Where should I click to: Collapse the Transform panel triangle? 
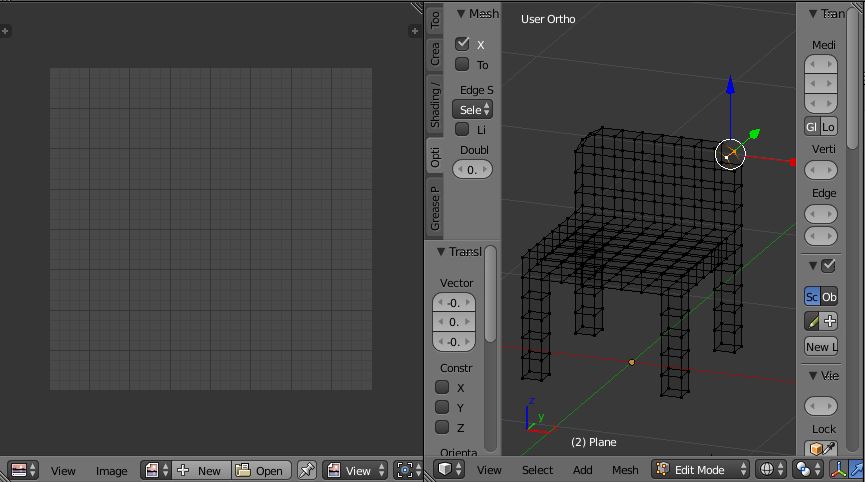pos(813,14)
